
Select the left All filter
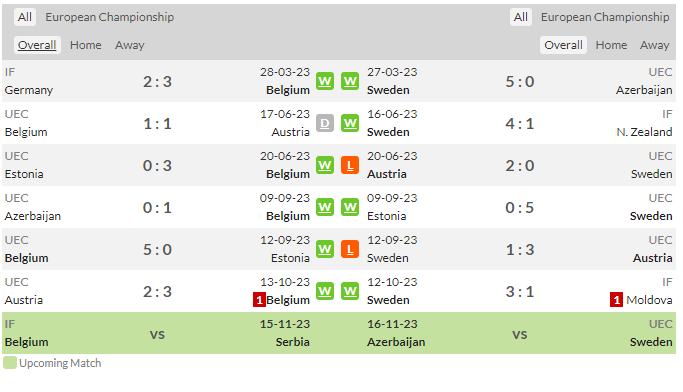25,17
